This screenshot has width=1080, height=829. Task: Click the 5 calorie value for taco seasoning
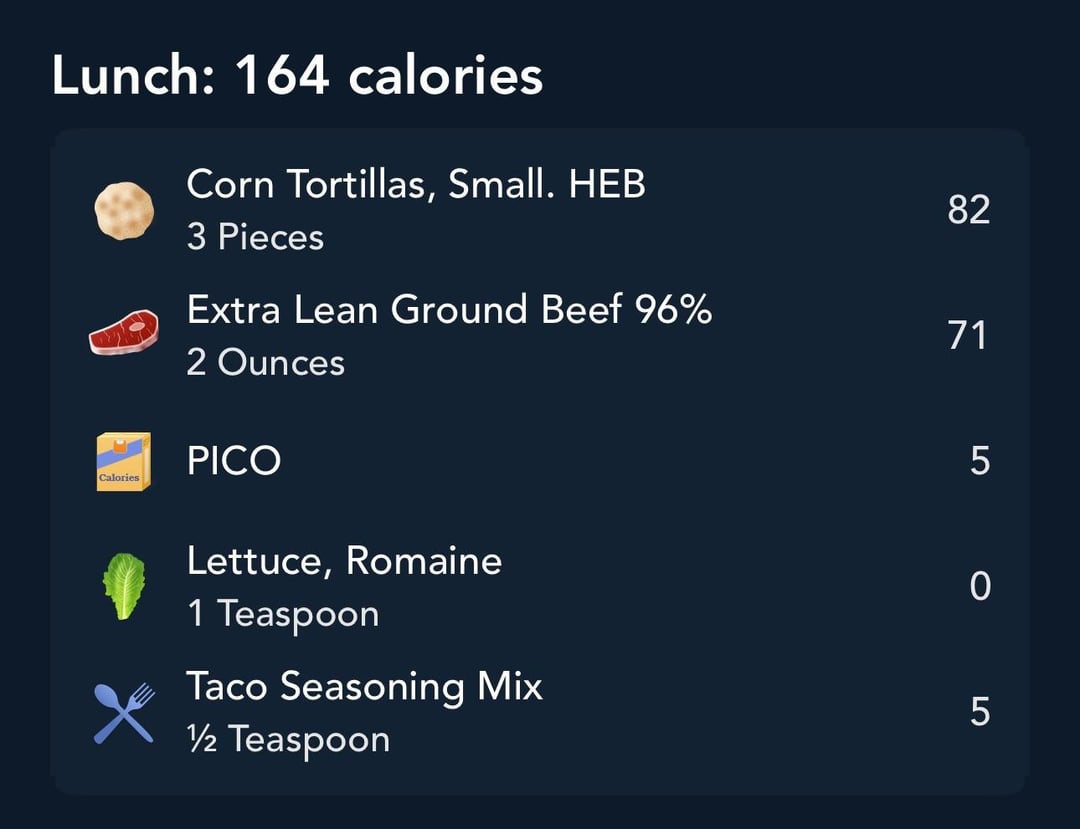980,712
